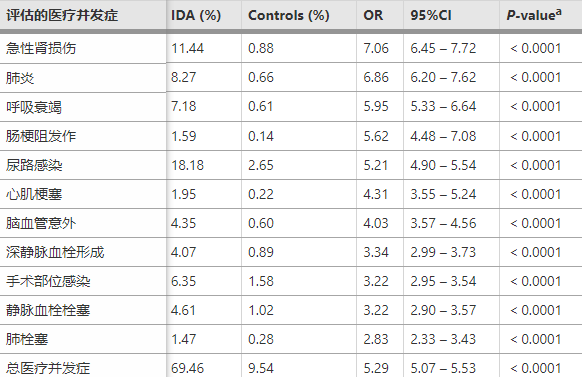Click the 肠梗阻发作 row label

(41, 136)
